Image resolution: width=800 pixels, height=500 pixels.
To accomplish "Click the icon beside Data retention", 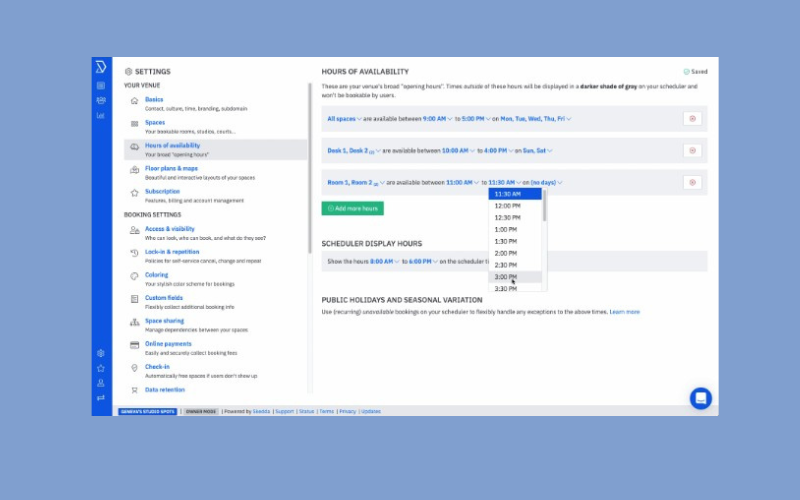I will click(x=134, y=390).
